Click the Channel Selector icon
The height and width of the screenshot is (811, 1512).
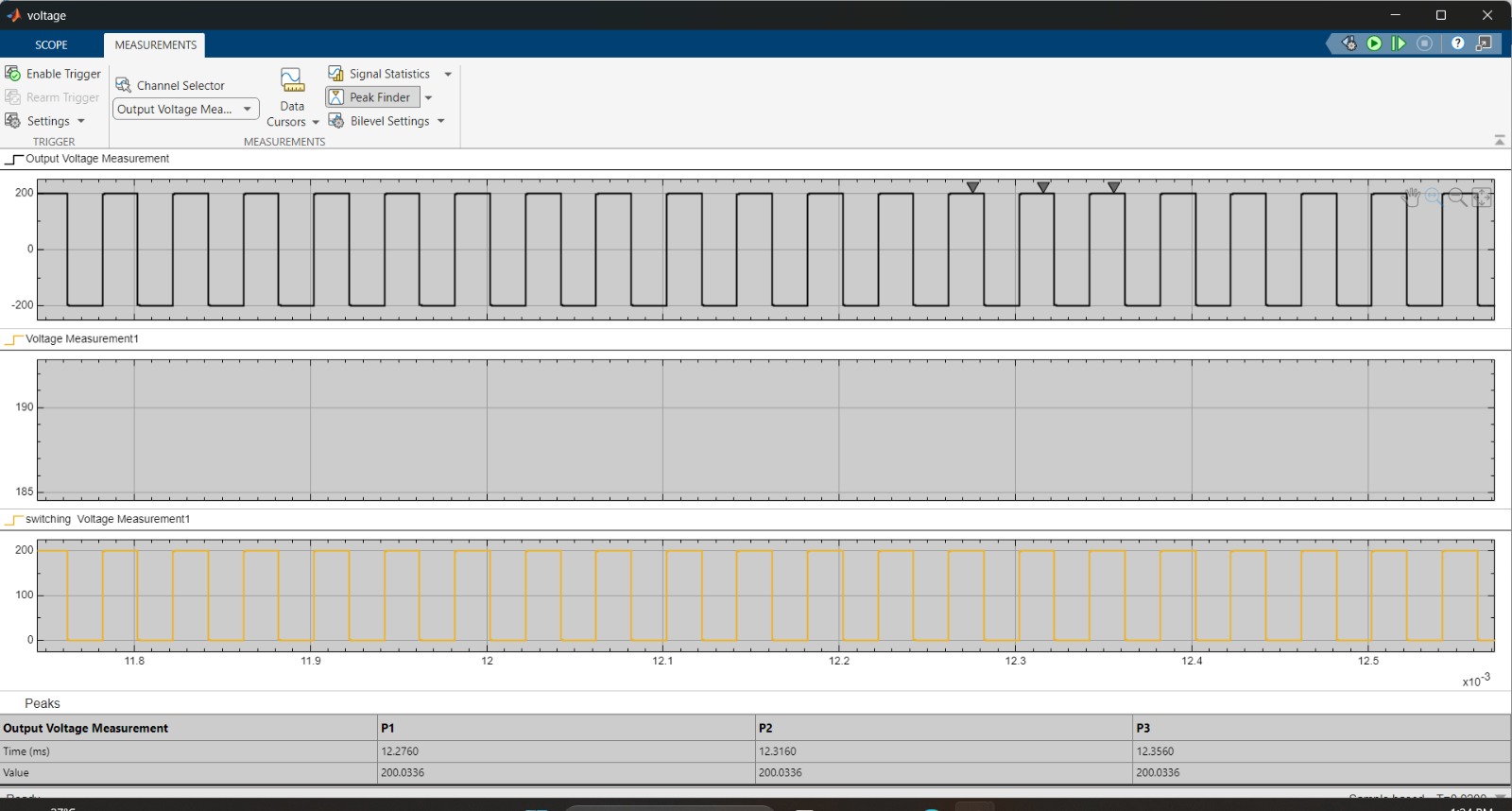click(123, 85)
